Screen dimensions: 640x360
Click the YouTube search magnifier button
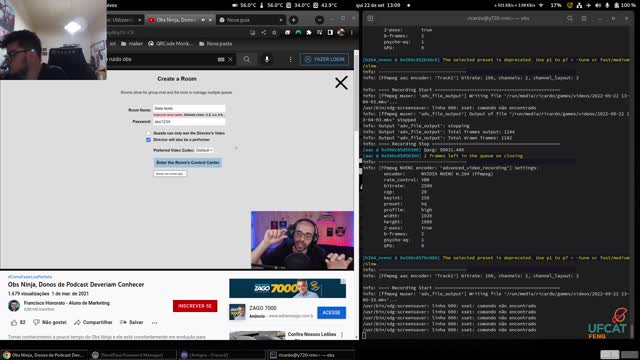pos(247,59)
